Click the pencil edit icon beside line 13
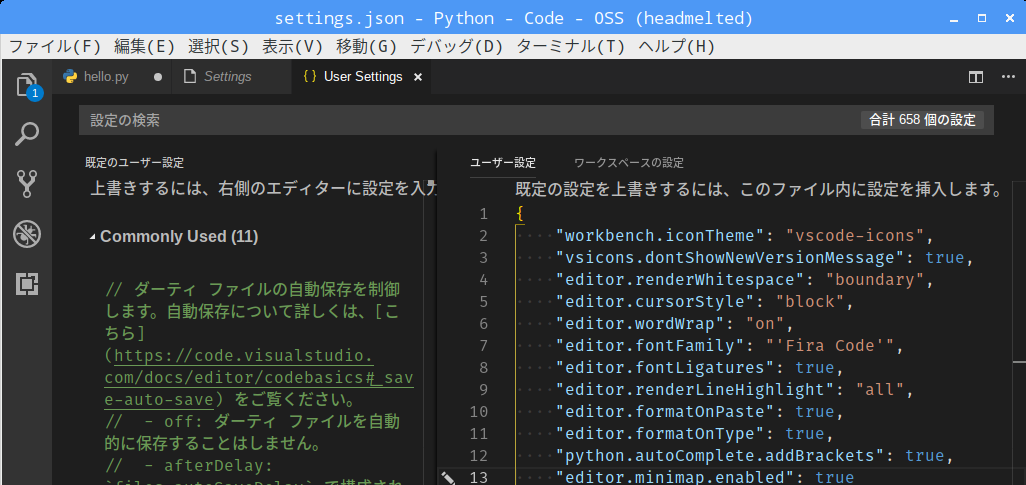Viewport: 1026px width, 485px height. click(448, 478)
